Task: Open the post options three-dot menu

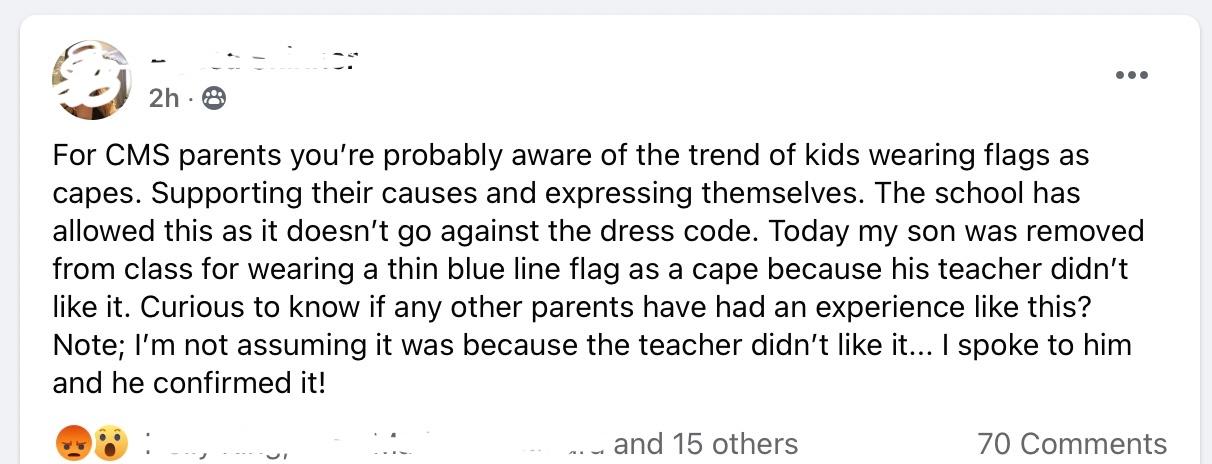Action: pyautogui.click(x=1131, y=75)
